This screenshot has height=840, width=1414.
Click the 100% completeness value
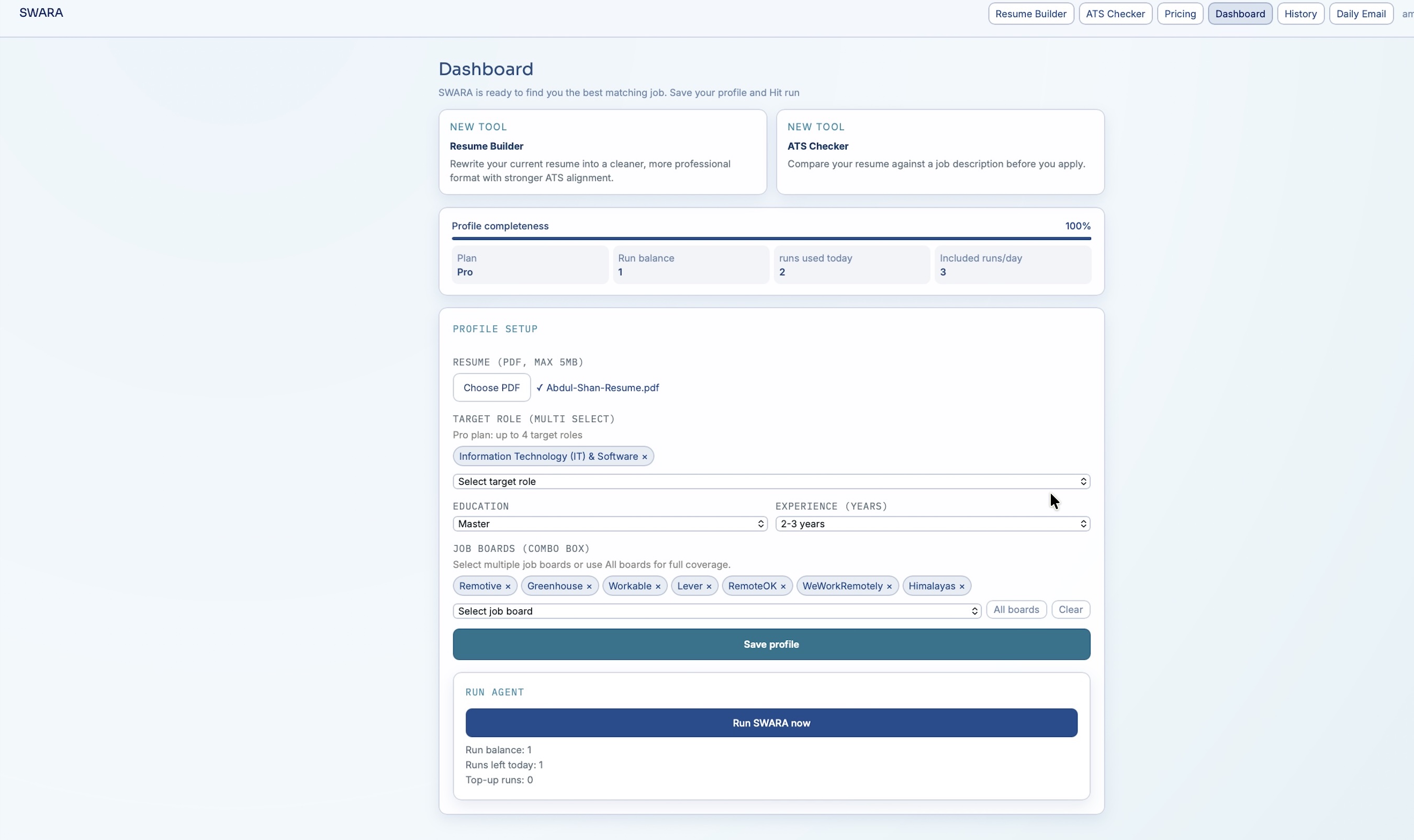[x=1078, y=226]
